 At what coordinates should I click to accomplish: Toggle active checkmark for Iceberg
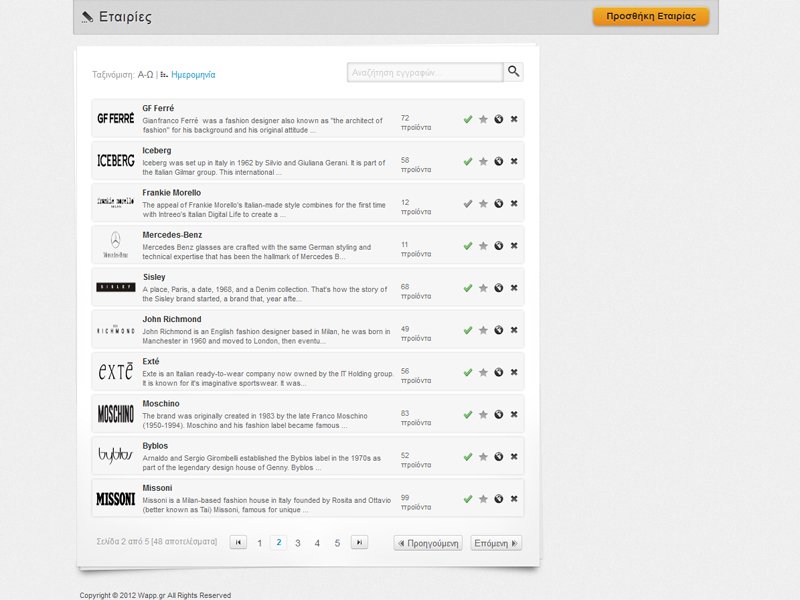click(x=468, y=162)
